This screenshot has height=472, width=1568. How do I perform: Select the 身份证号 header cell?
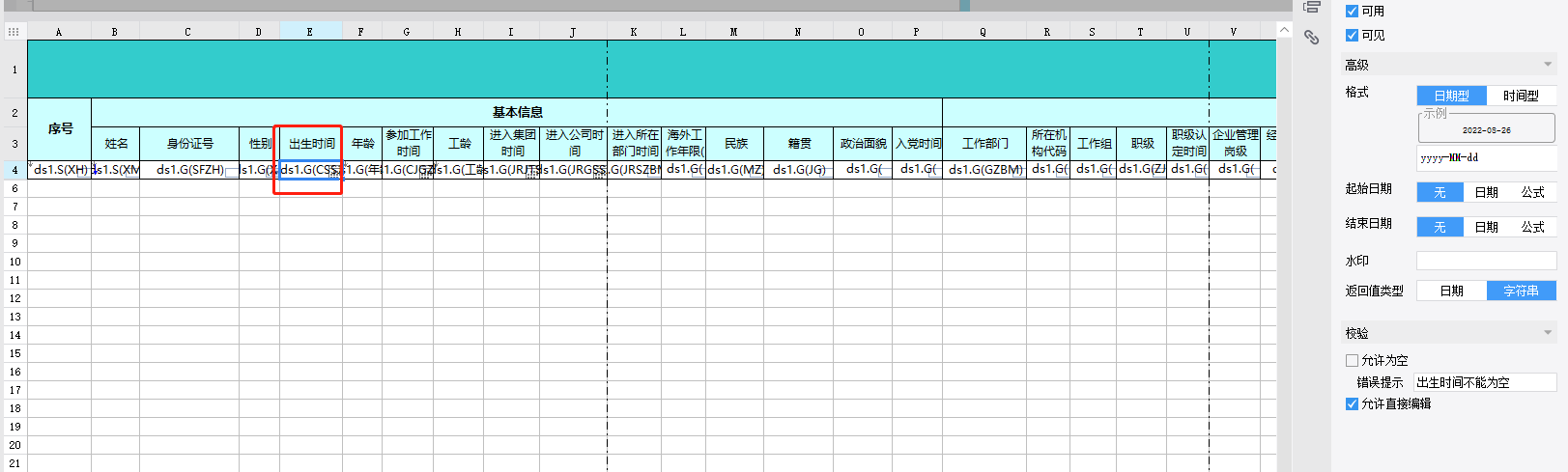189,144
